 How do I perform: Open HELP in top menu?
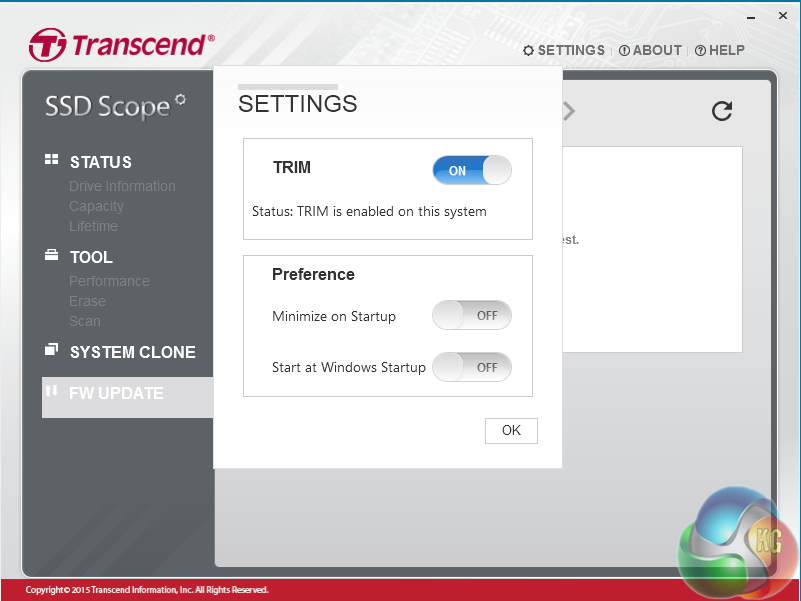pyautogui.click(x=720, y=50)
